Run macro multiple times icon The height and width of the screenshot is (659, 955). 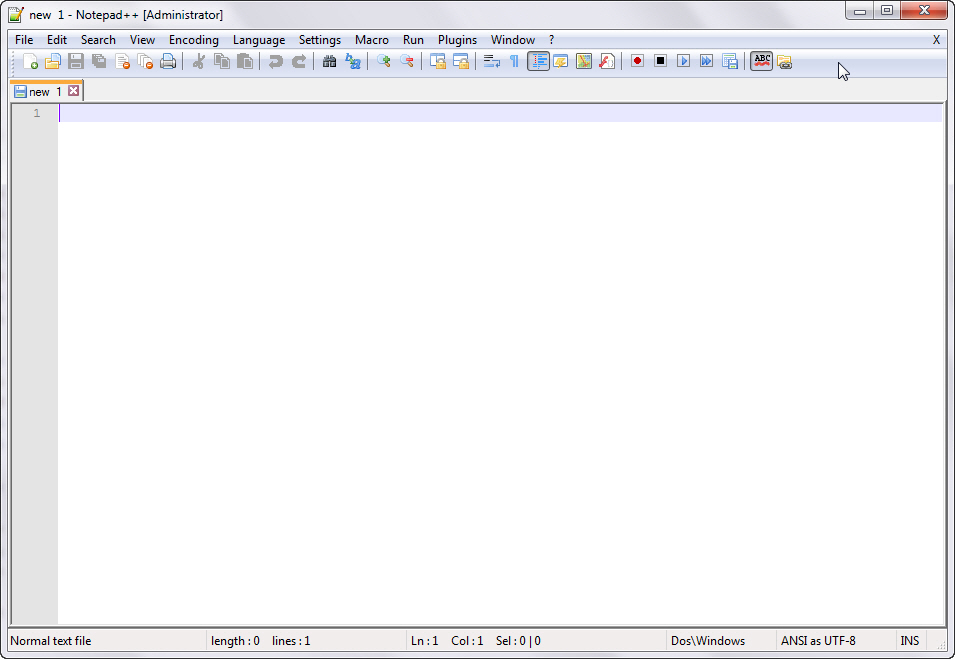707,61
